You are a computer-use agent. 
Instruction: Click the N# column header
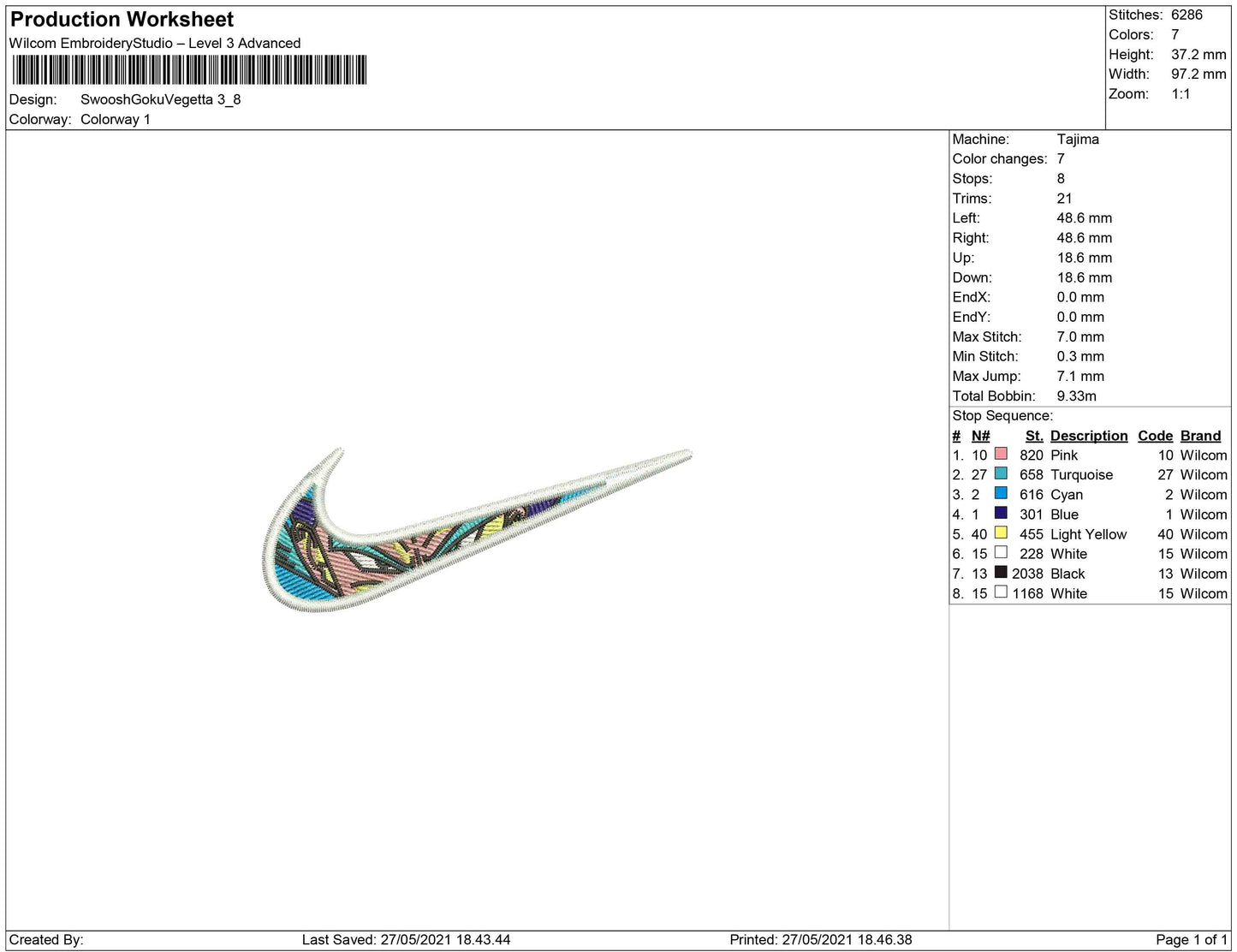pos(980,436)
